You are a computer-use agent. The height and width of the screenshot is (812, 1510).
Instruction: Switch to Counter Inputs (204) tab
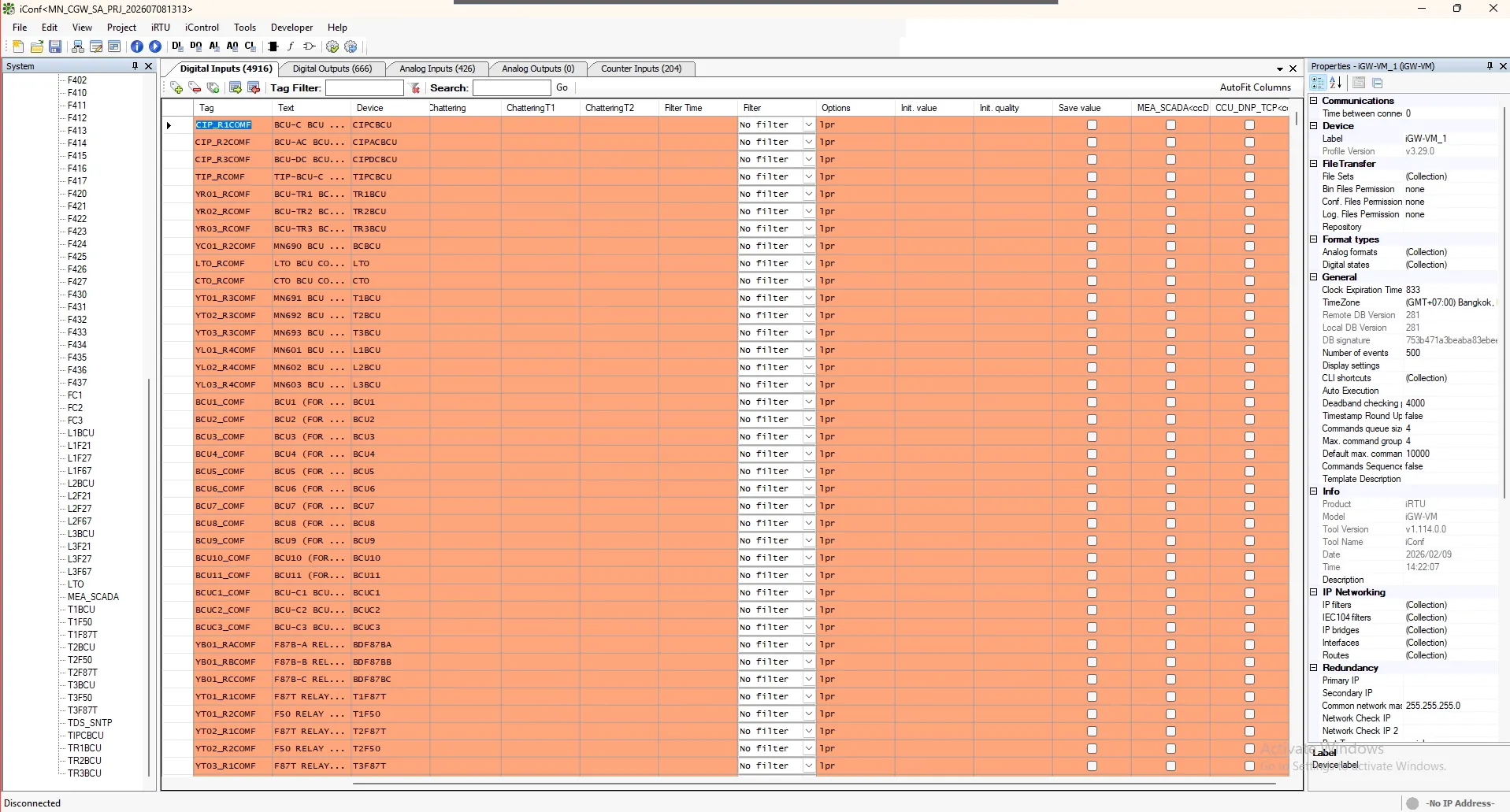tap(641, 69)
